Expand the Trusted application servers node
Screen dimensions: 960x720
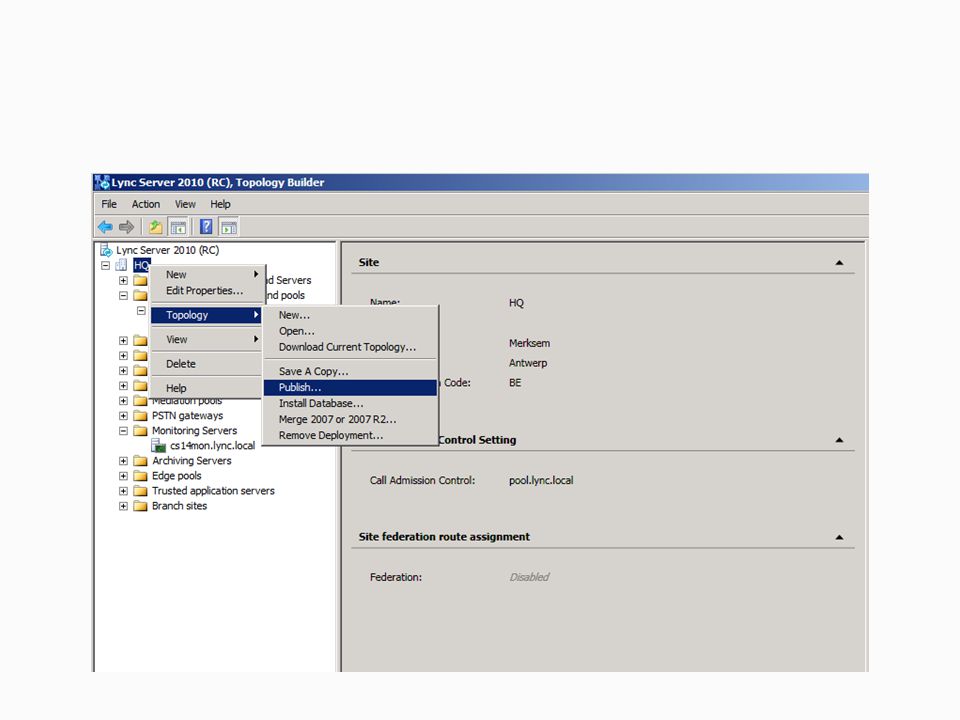123,491
